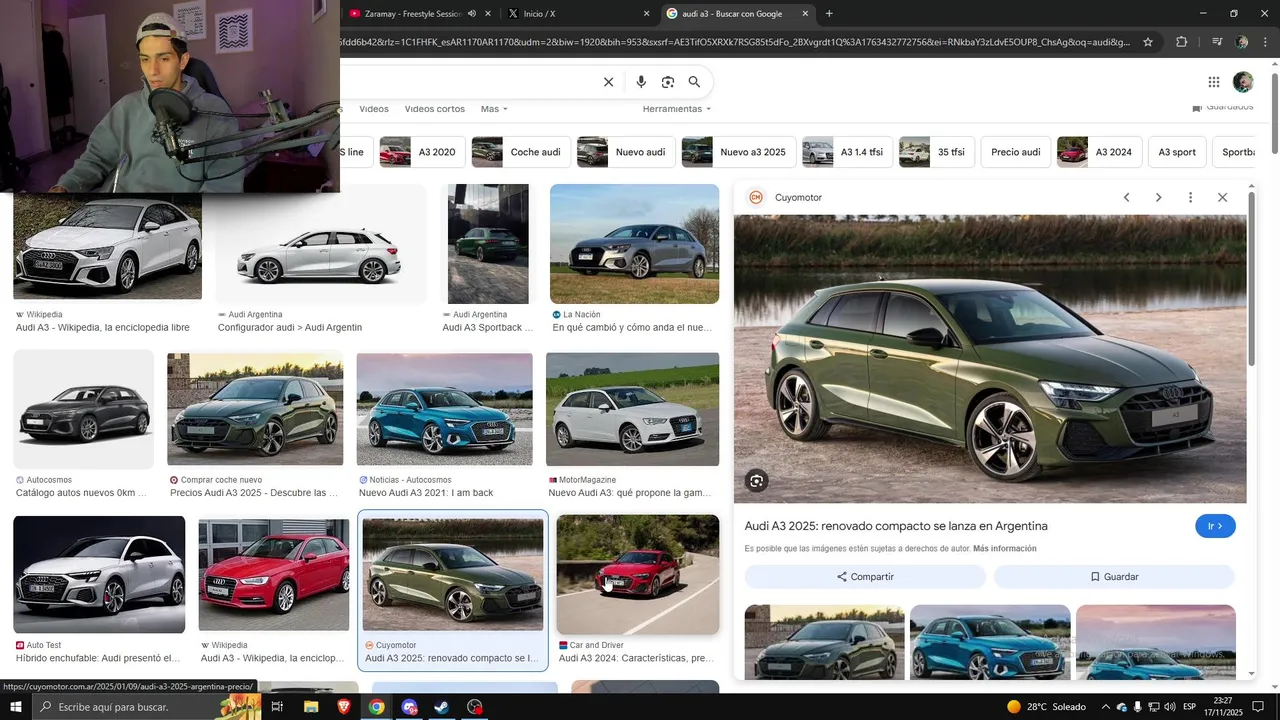Filter by Precio audi chip
The image size is (1280, 720).
(x=1015, y=152)
